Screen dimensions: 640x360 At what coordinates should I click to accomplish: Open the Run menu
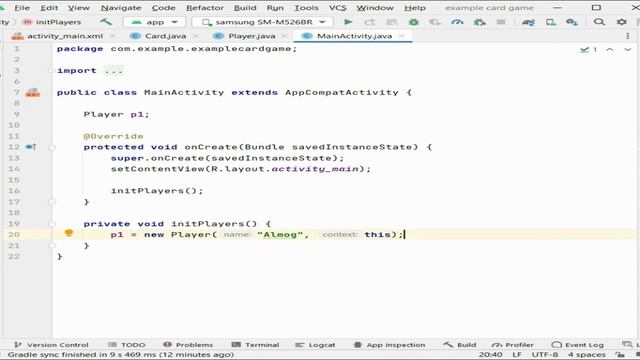pyautogui.click(x=275, y=8)
